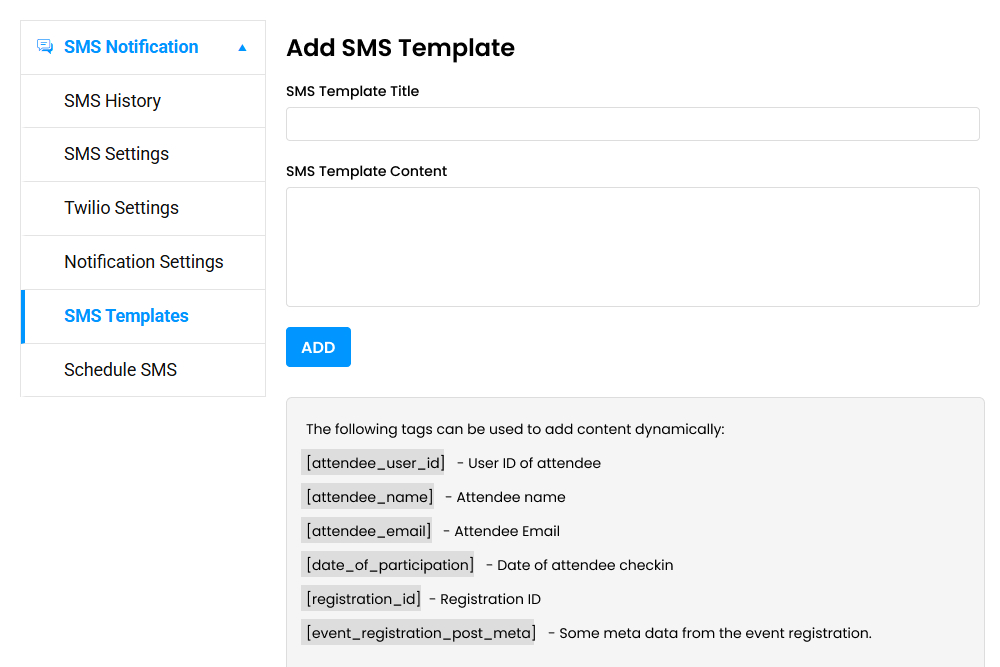Select the date_of_participation tag
The width and height of the screenshot is (1000, 667).
coord(388,564)
